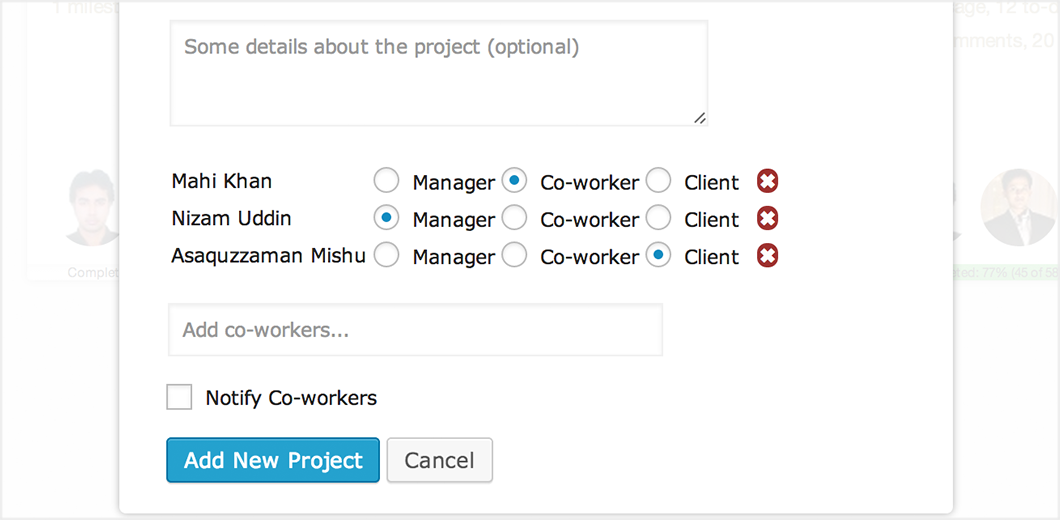Click the Add New Project button

pos(273,460)
